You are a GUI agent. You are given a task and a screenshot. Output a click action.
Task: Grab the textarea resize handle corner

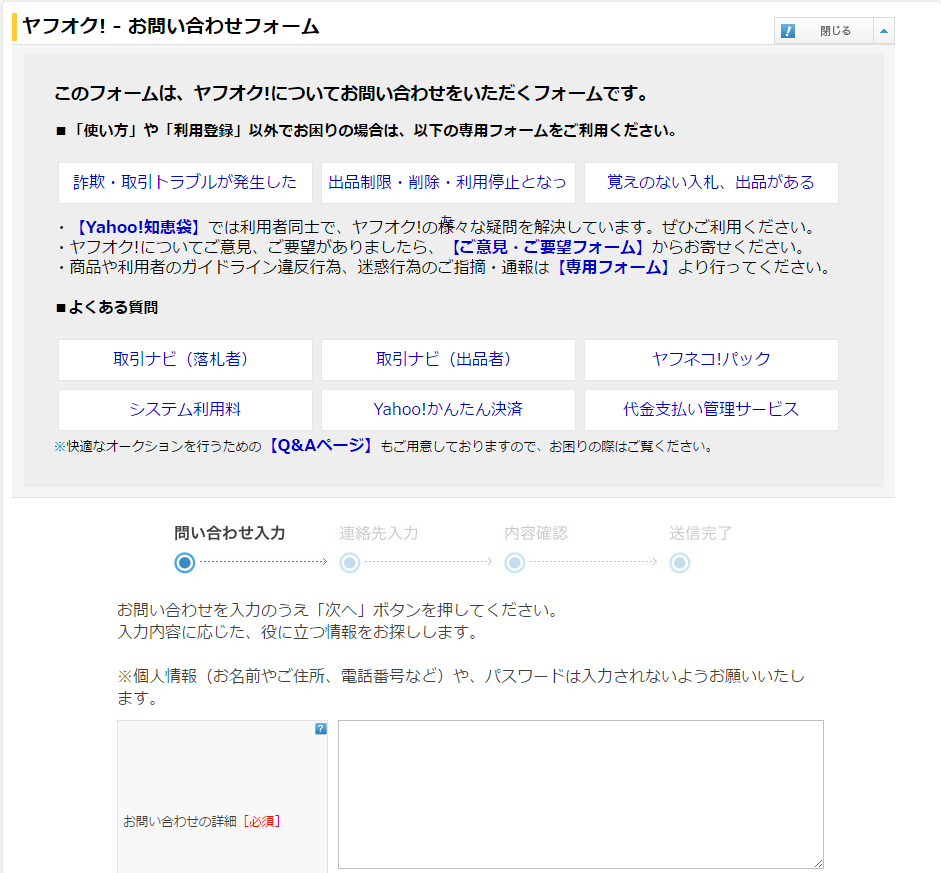(818, 863)
